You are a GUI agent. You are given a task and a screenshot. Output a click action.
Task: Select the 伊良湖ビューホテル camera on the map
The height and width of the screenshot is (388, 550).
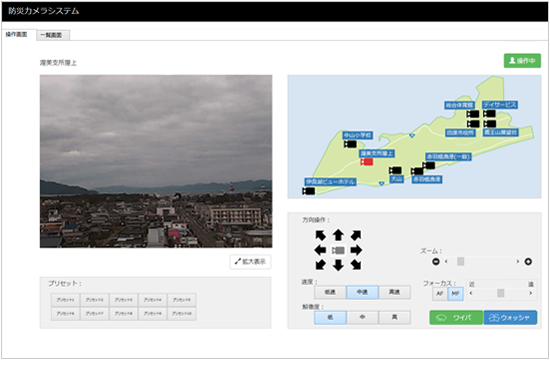(x=308, y=191)
